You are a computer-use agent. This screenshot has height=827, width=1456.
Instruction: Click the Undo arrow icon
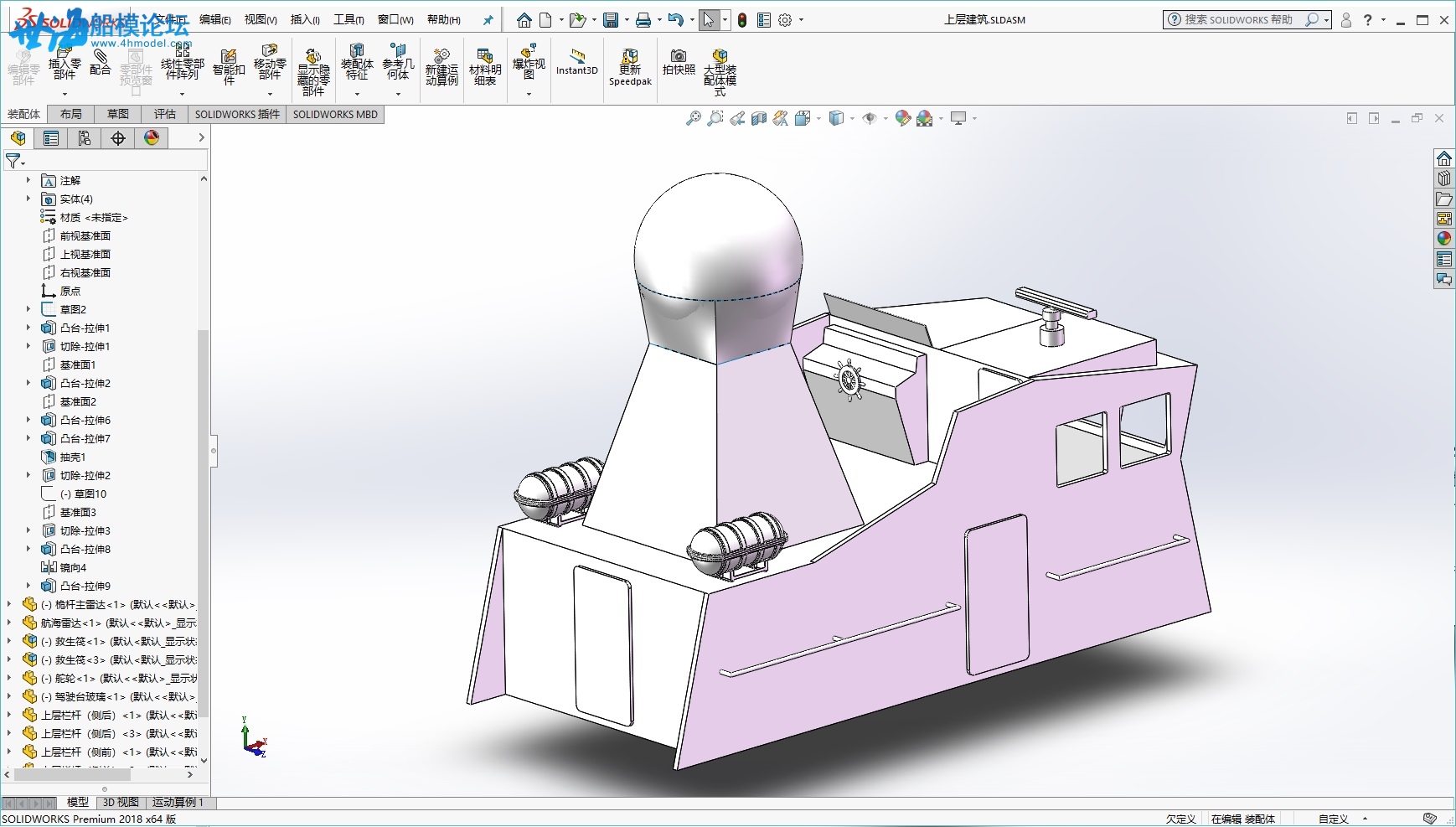(676, 19)
